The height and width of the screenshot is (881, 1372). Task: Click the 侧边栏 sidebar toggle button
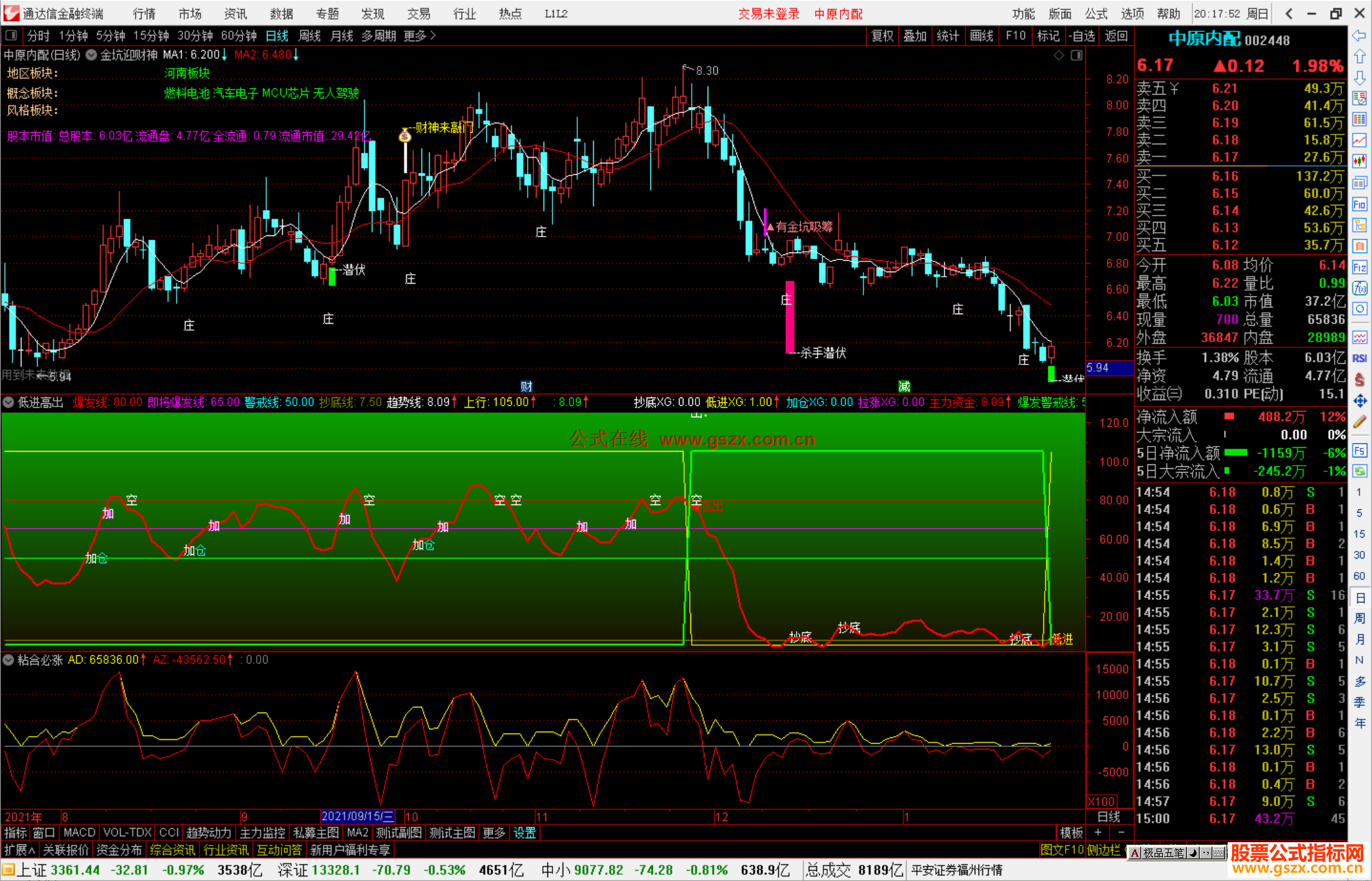[1103, 850]
